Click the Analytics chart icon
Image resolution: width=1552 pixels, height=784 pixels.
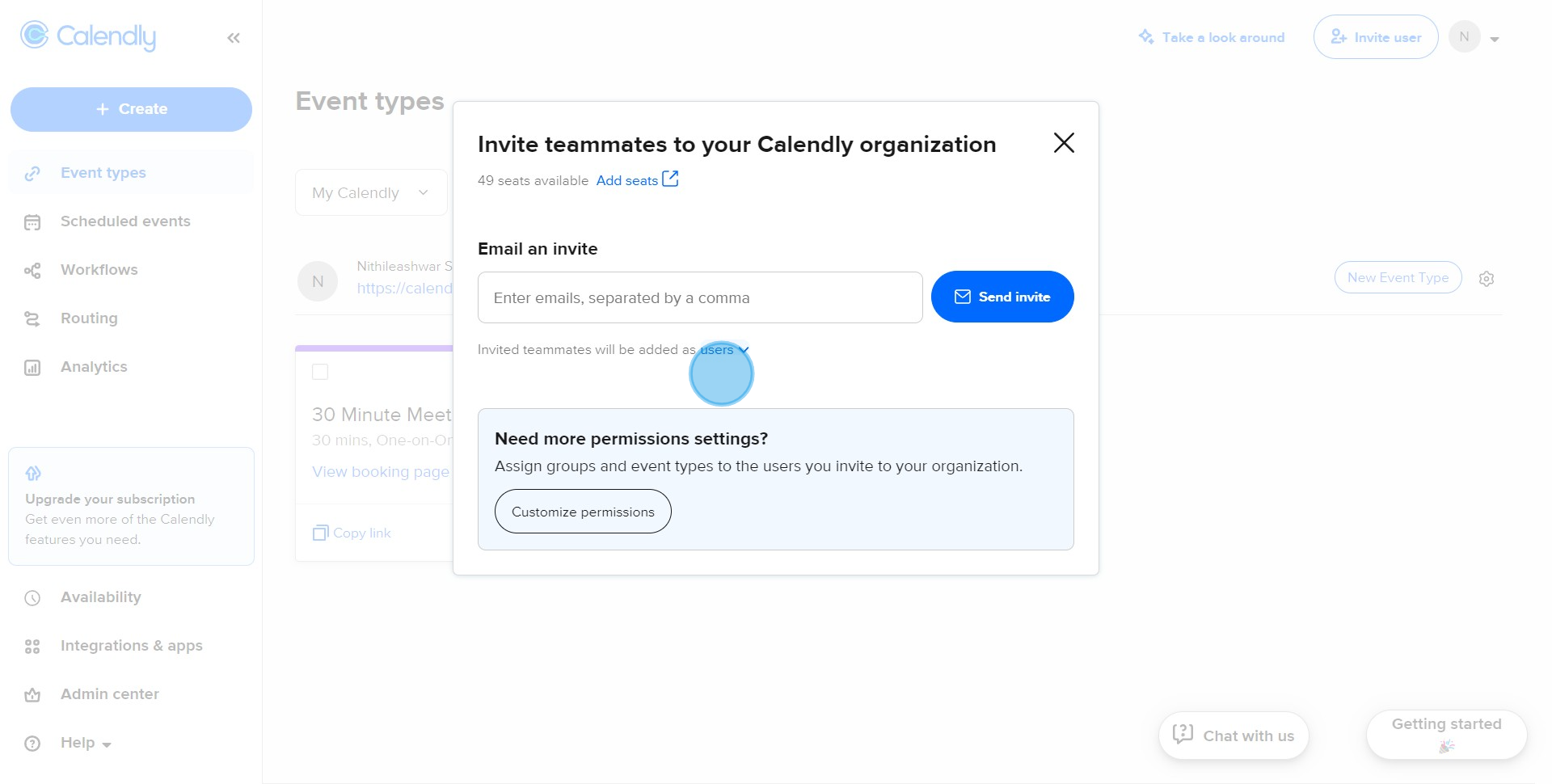pos(32,368)
